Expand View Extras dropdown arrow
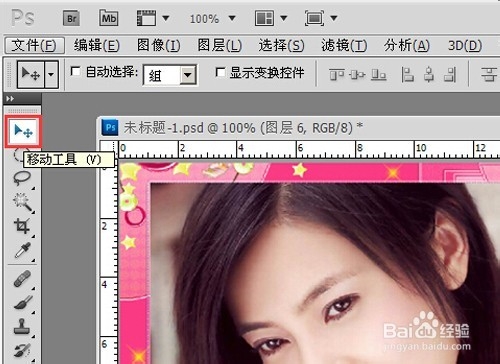Screen dimensions: 500x364 (x=166, y=18)
